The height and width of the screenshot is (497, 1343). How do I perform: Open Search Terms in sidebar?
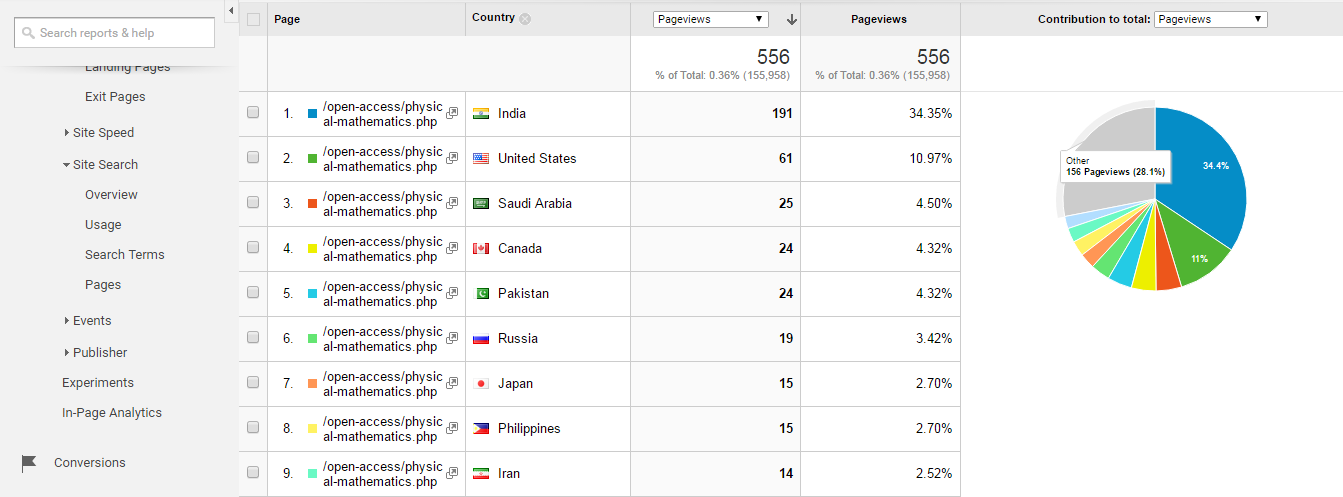(124, 255)
